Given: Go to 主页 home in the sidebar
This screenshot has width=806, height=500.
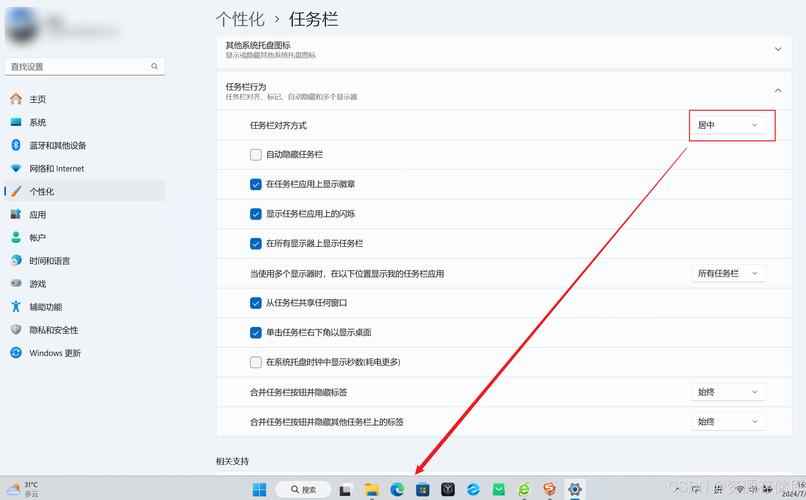Looking at the screenshot, I should tap(84, 99).
